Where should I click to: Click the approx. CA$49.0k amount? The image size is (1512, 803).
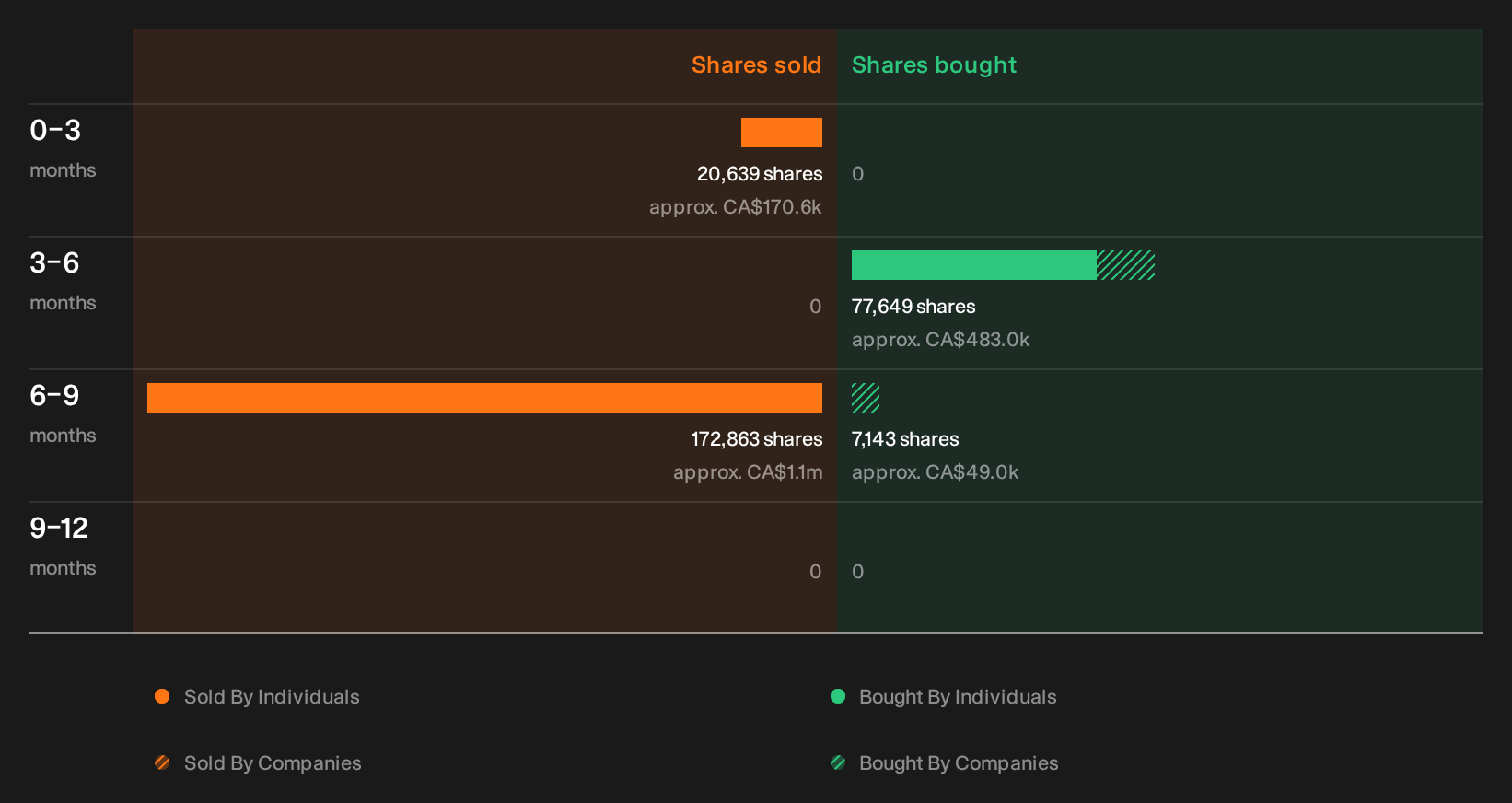point(935,472)
